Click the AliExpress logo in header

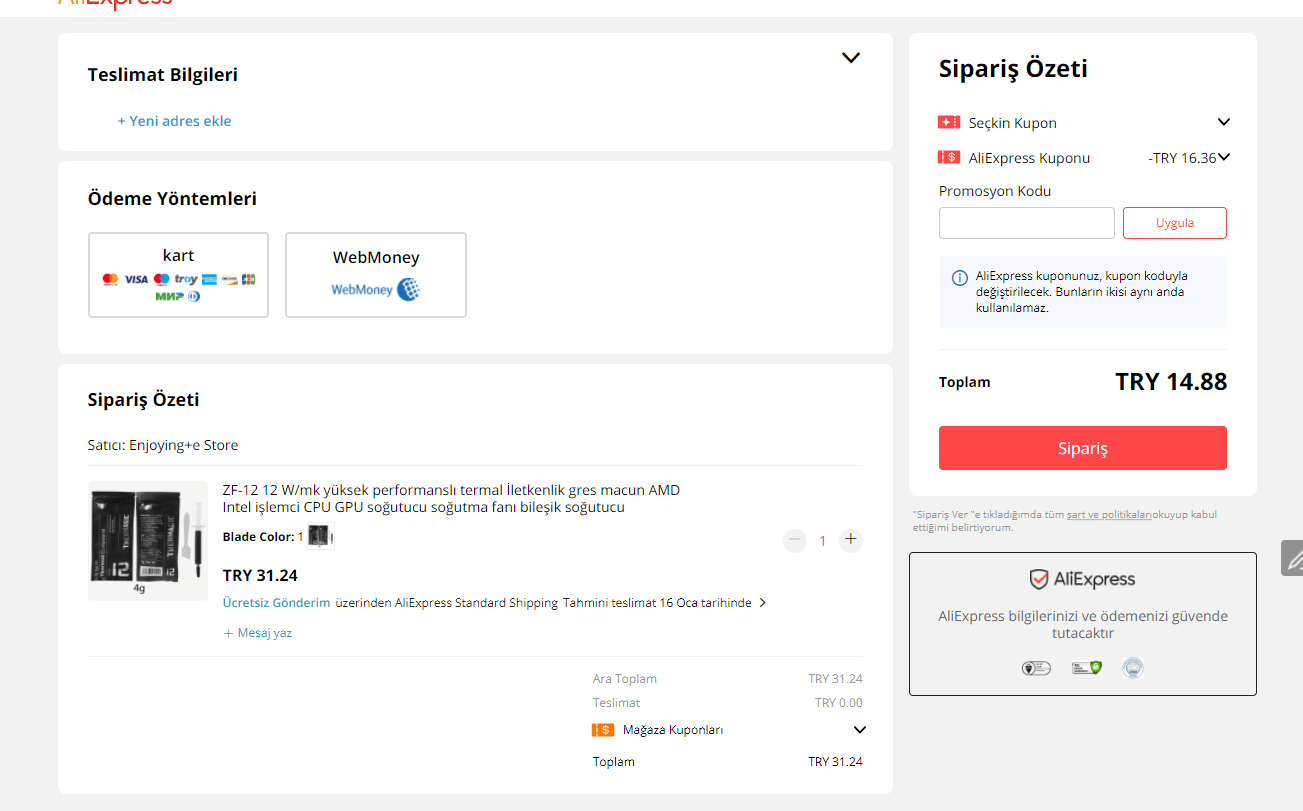pos(115,3)
